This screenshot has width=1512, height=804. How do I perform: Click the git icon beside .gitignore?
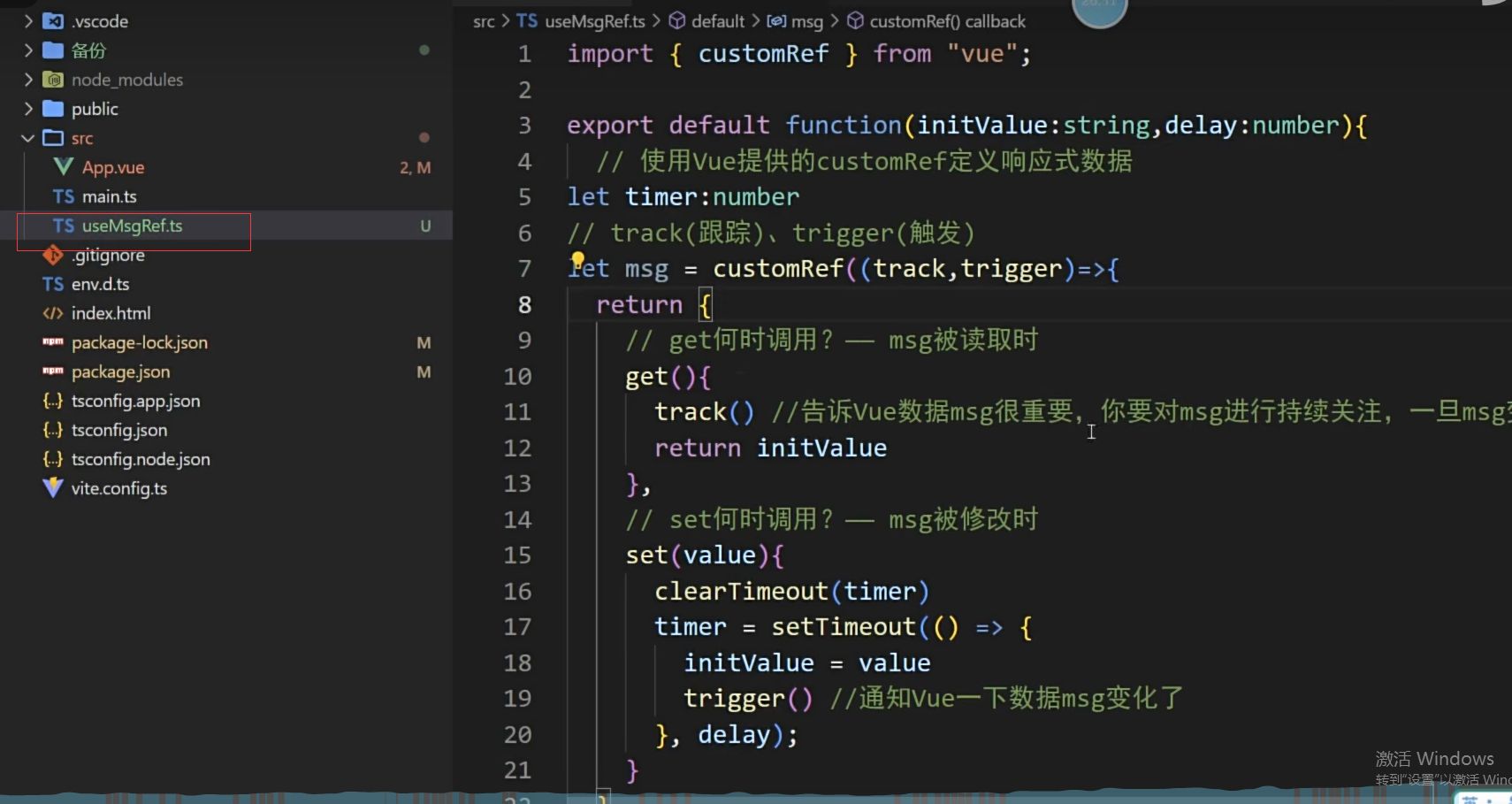point(53,256)
